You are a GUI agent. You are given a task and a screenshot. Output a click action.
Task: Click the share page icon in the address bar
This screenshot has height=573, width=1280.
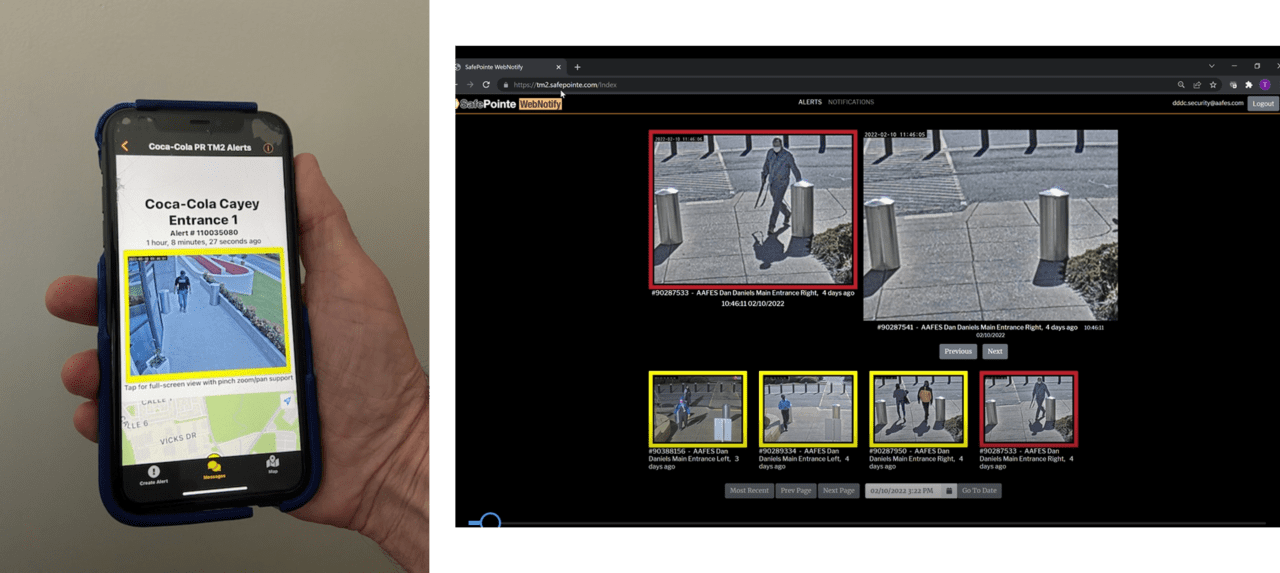point(1197,85)
